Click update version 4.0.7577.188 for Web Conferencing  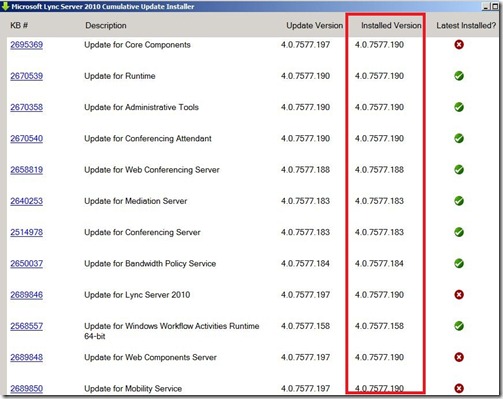(x=305, y=170)
